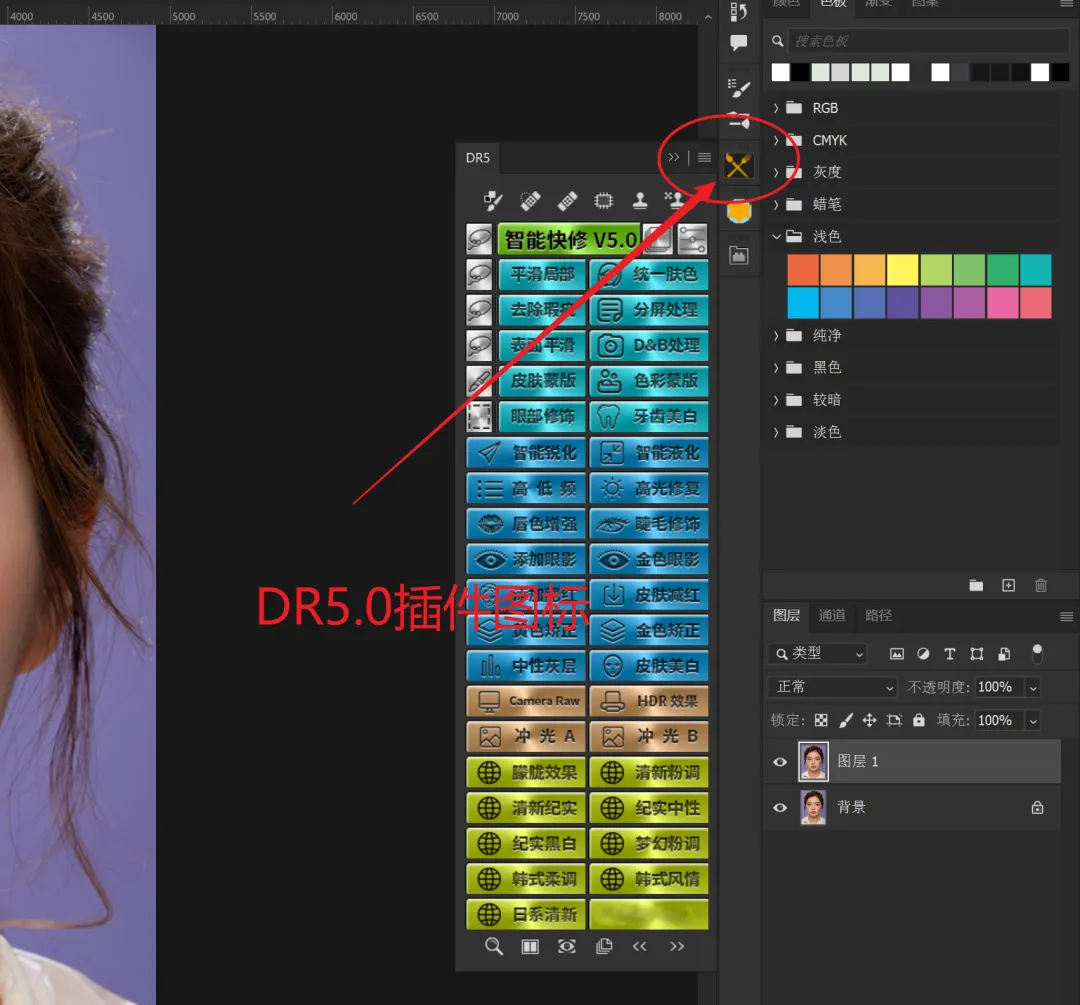
Task: Click the 智能快修 V5.0 button
Action: click(569, 240)
